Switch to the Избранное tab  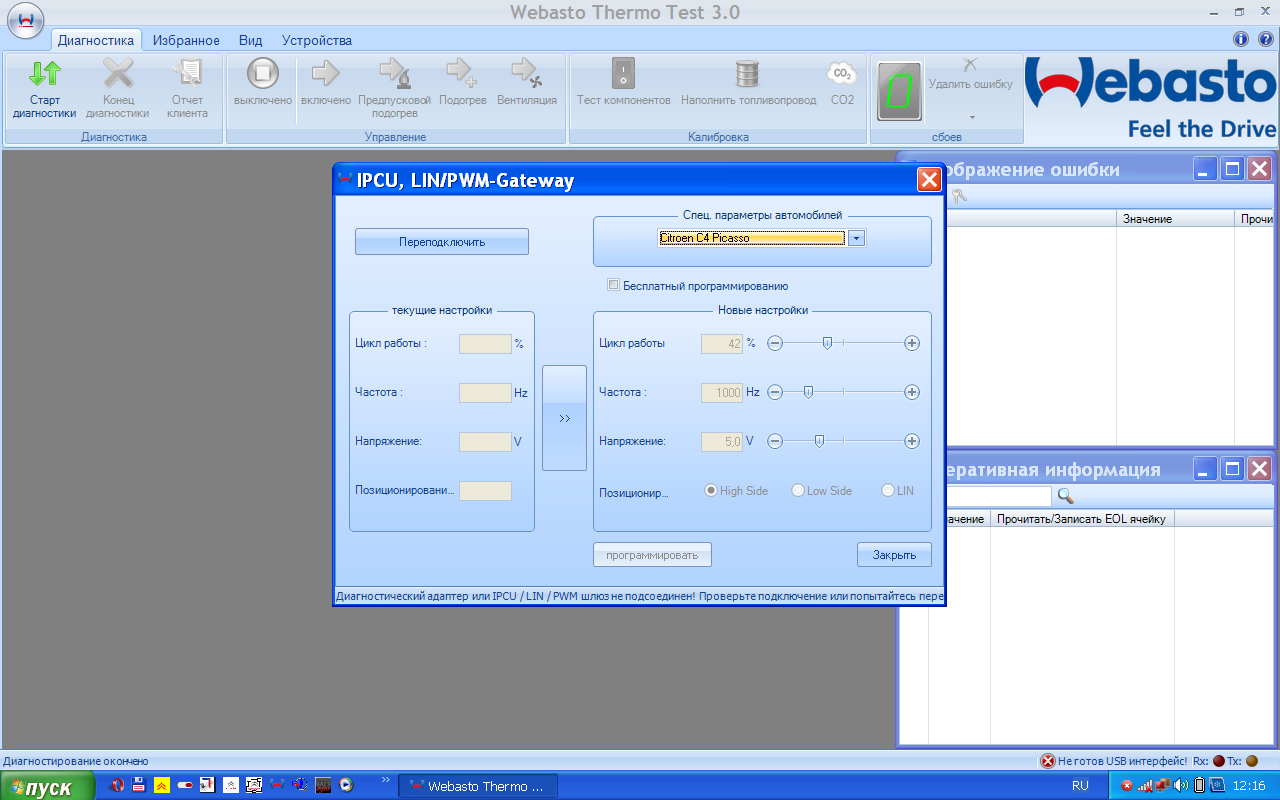coord(186,40)
